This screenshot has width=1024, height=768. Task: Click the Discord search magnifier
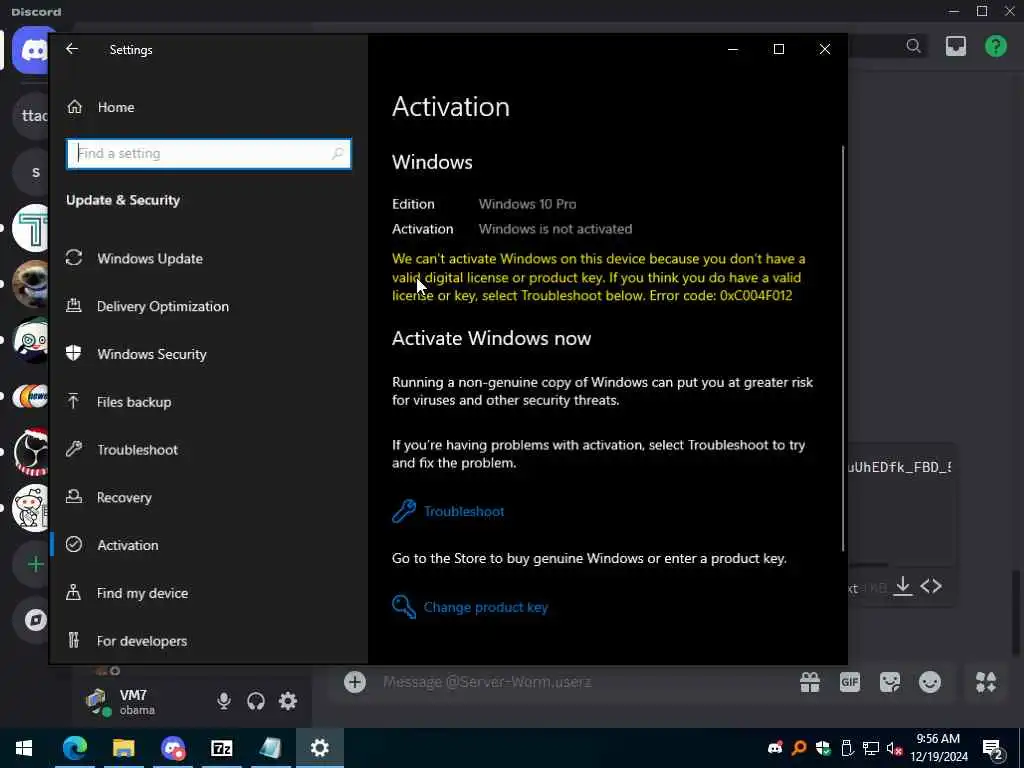(x=914, y=46)
